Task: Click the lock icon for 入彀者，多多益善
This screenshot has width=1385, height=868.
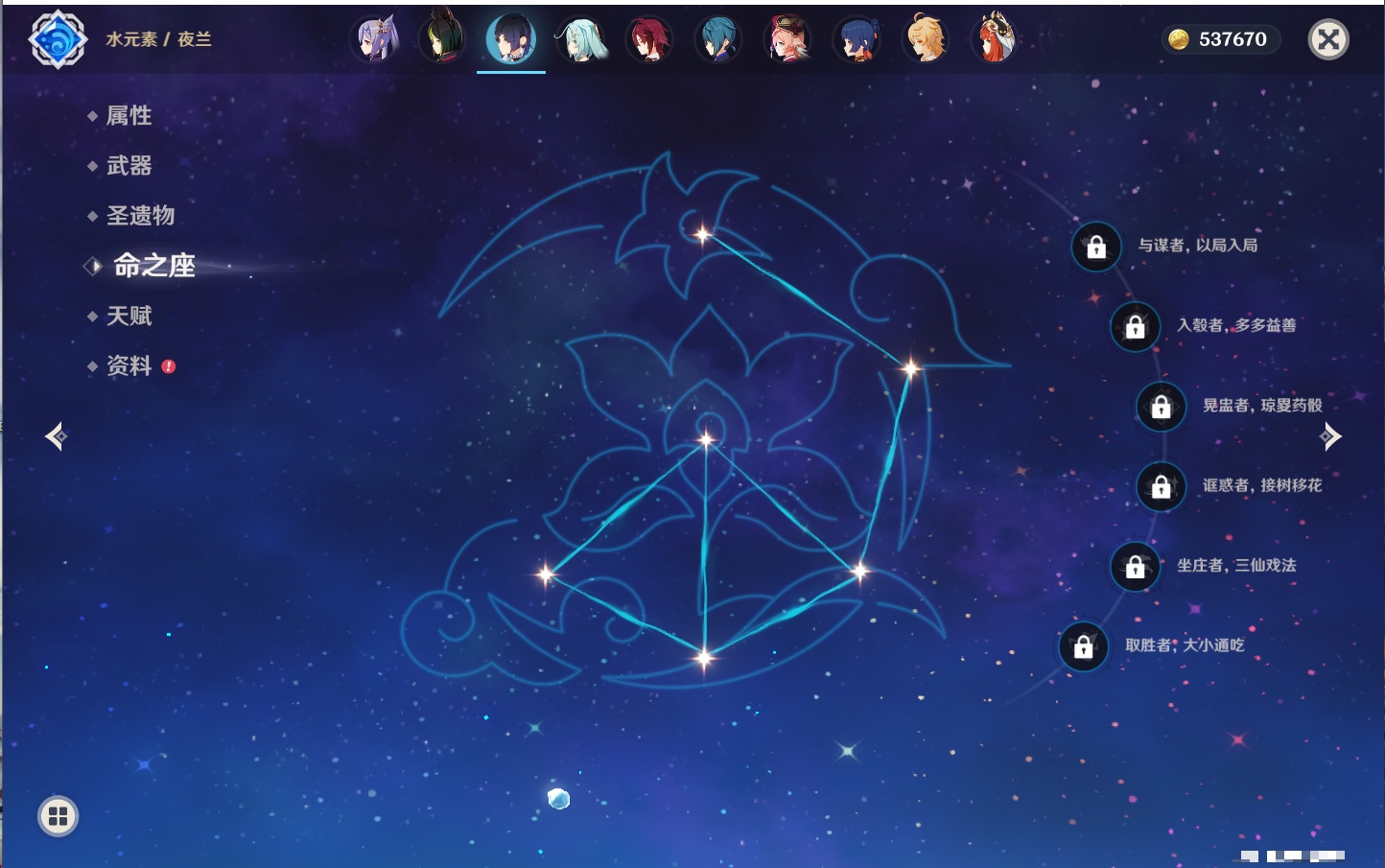Action: 1135,326
